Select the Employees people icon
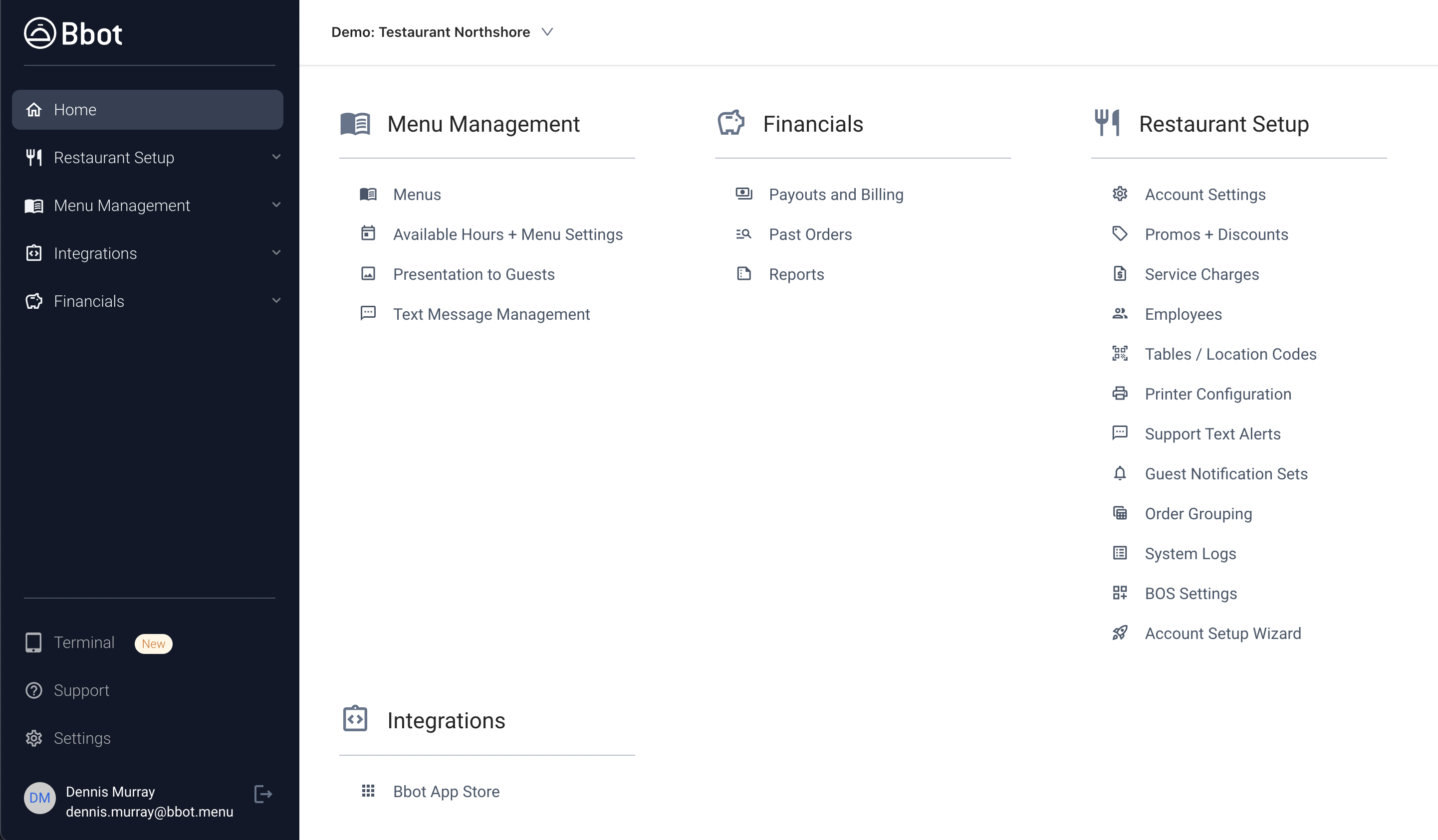The width and height of the screenshot is (1438, 840). pos(1120,313)
